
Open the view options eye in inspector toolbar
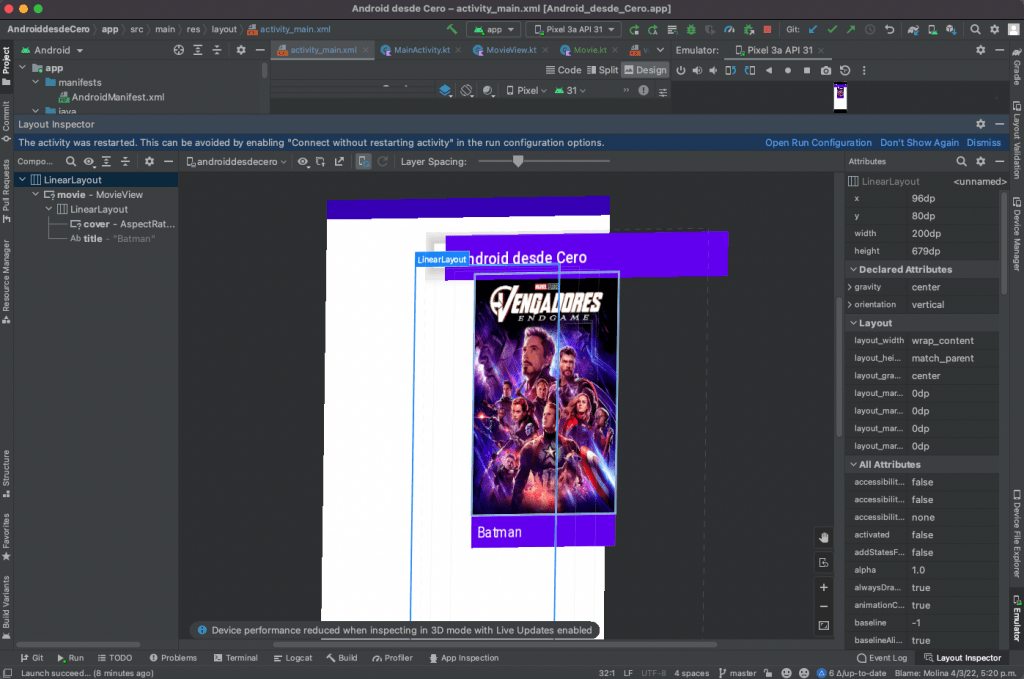(x=303, y=161)
